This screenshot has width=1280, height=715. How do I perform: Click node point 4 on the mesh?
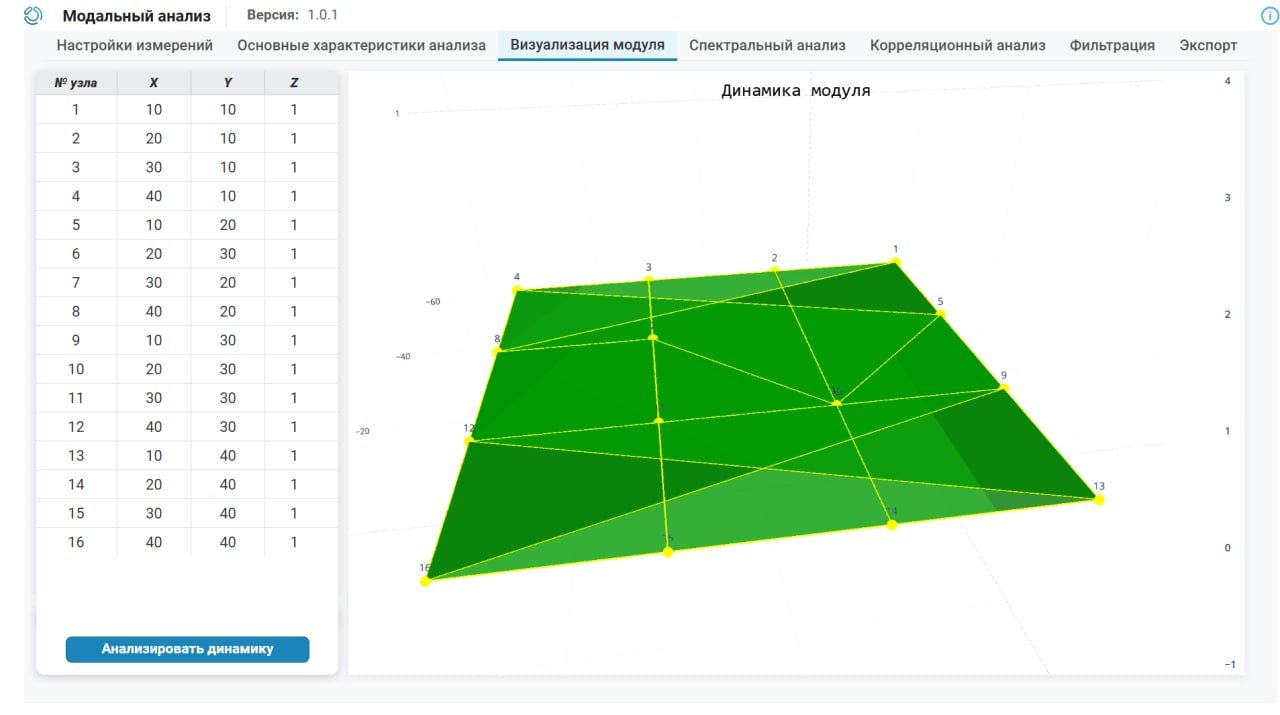(x=517, y=290)
